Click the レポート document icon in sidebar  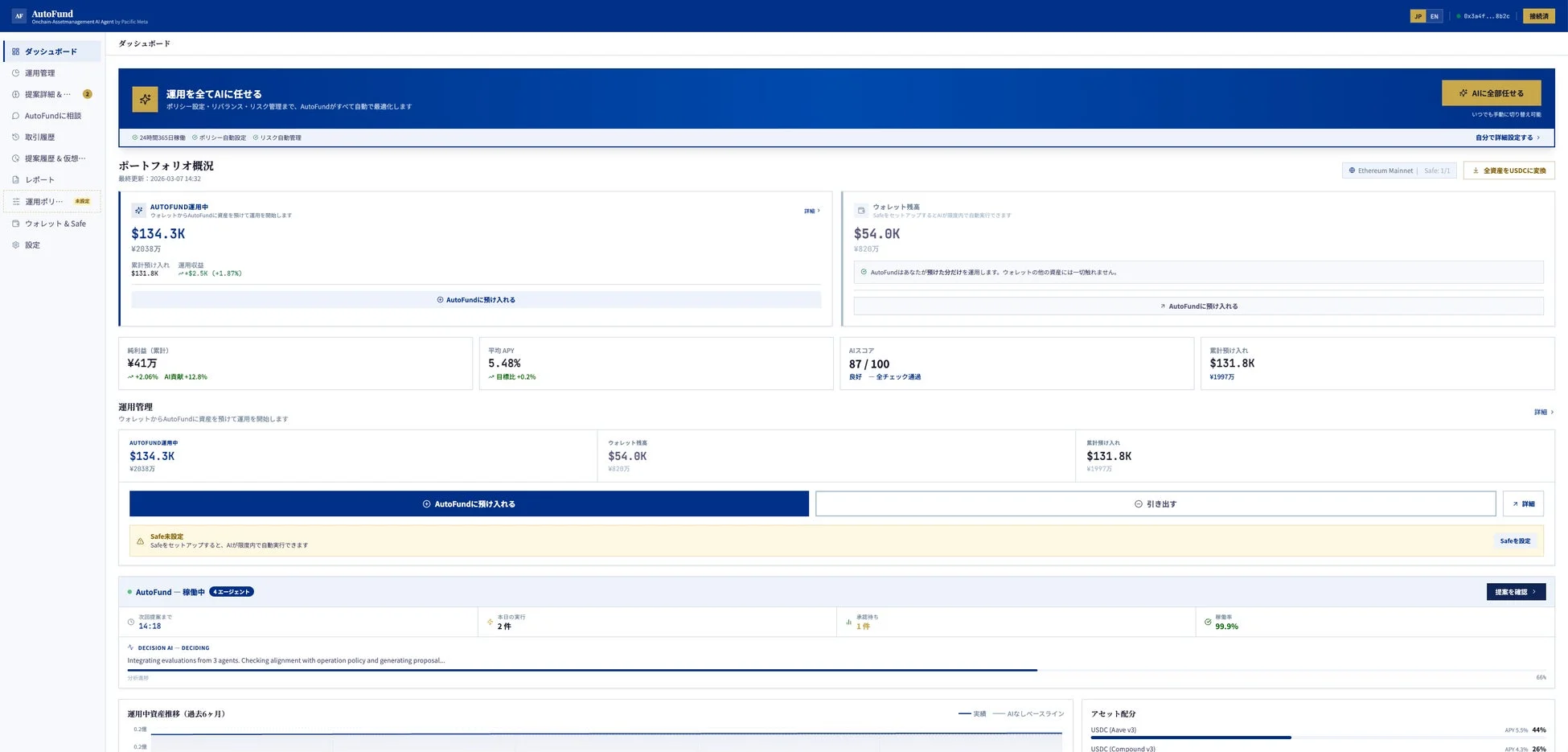15,180
